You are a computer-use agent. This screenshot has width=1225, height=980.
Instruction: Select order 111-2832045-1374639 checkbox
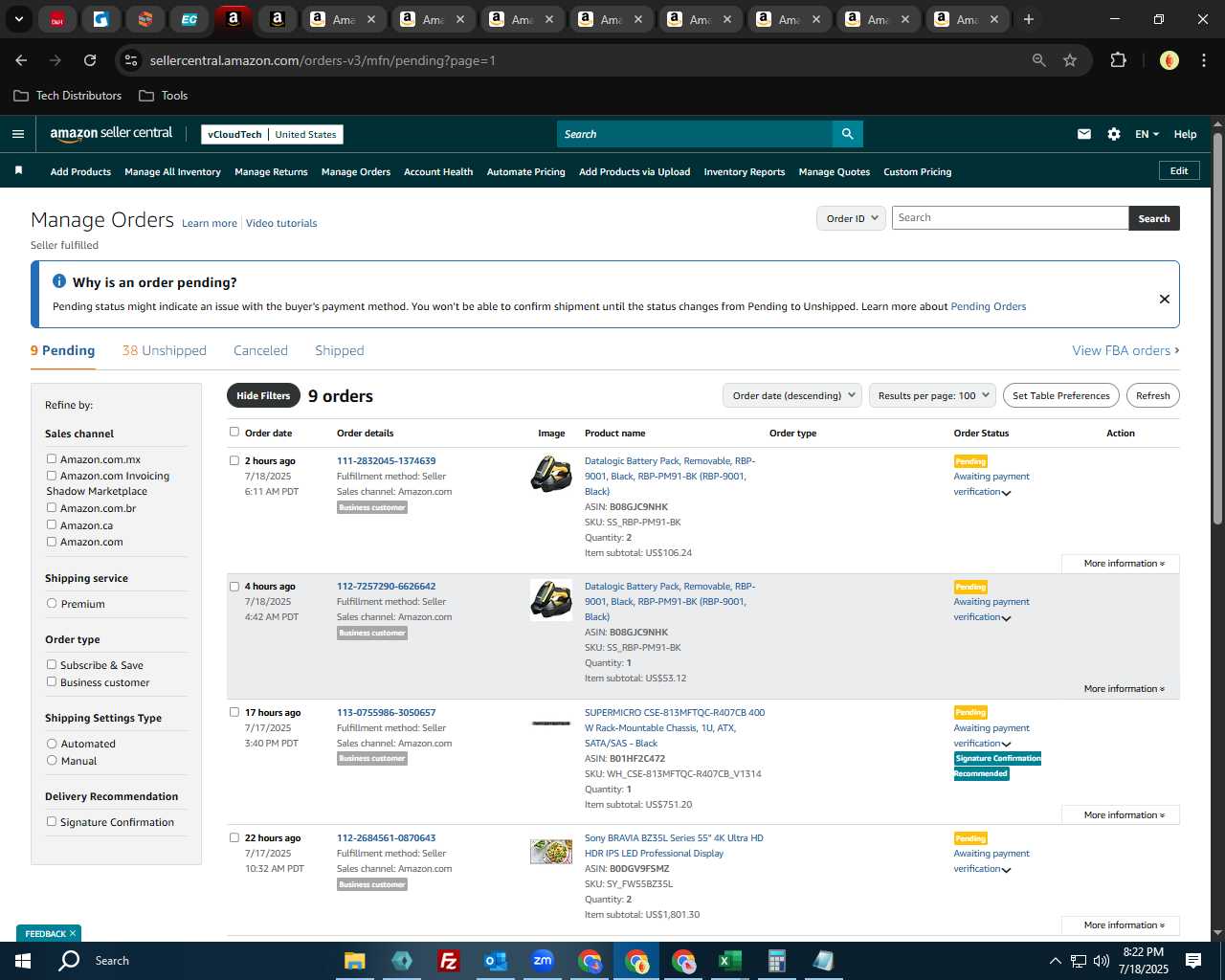234,460
